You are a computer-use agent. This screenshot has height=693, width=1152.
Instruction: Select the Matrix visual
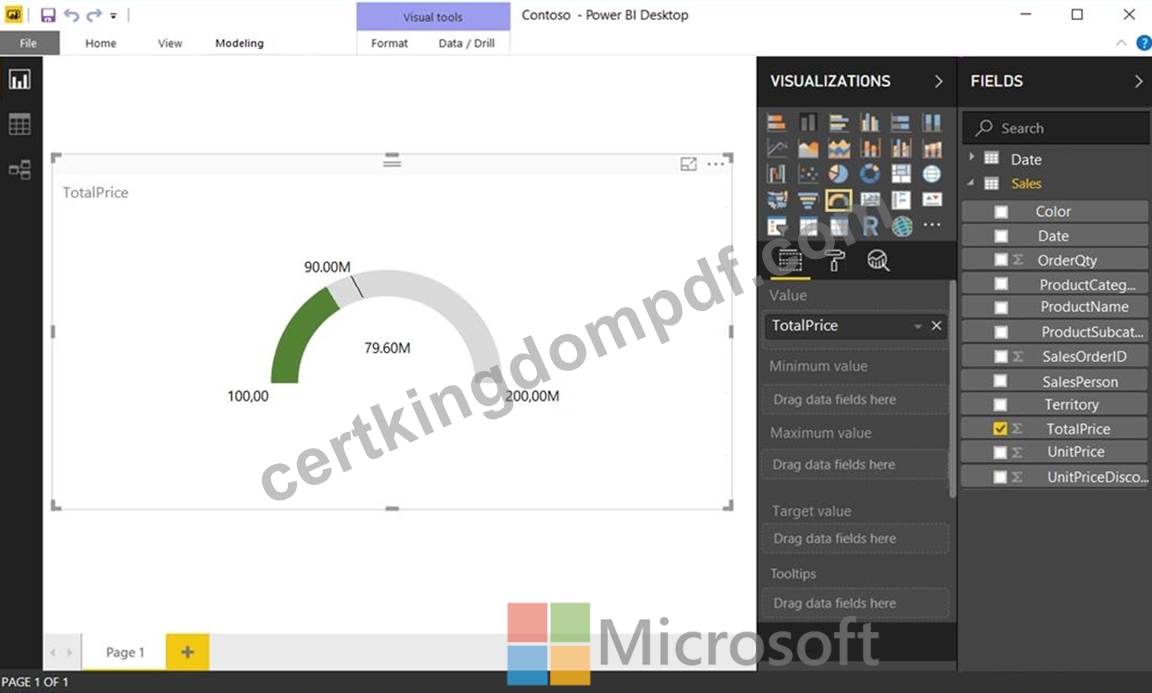pyautogui.click(x=839, y=226)
